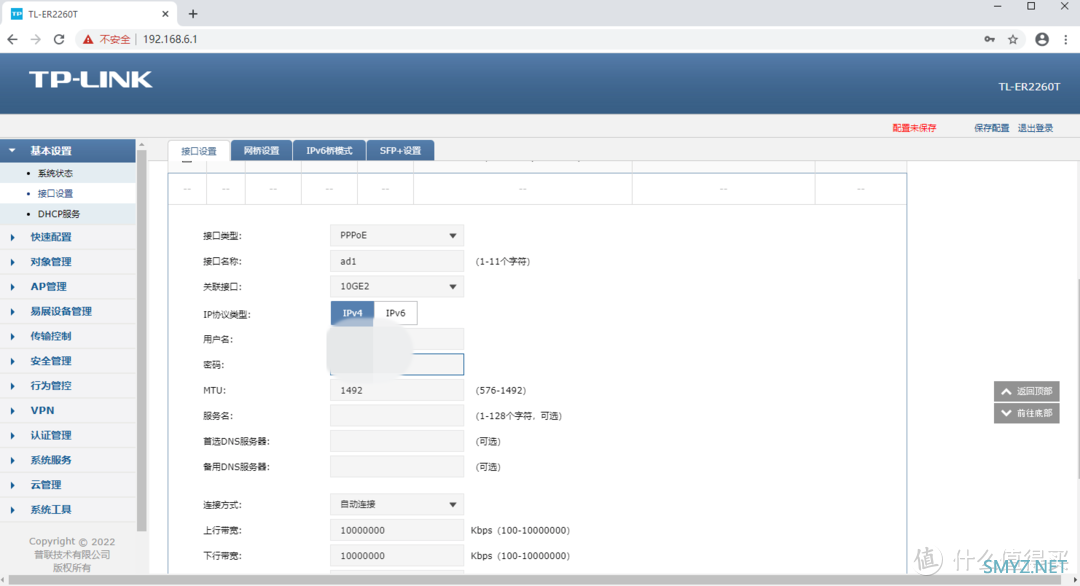Image resolution: width=1080 pixels, height=586 pixels.
Task: Click the TP-LINK logo
Action: (90, 79)
